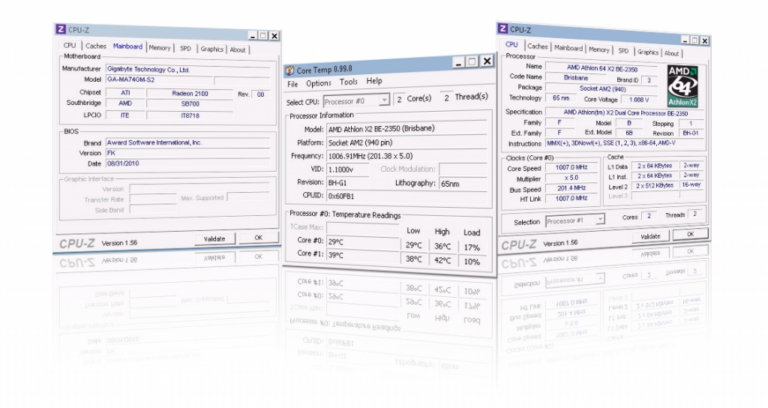This screenshot has width=768, height=408.
Task: Open Caches tab in left CPU-Z window
Action: coord(96,46)
